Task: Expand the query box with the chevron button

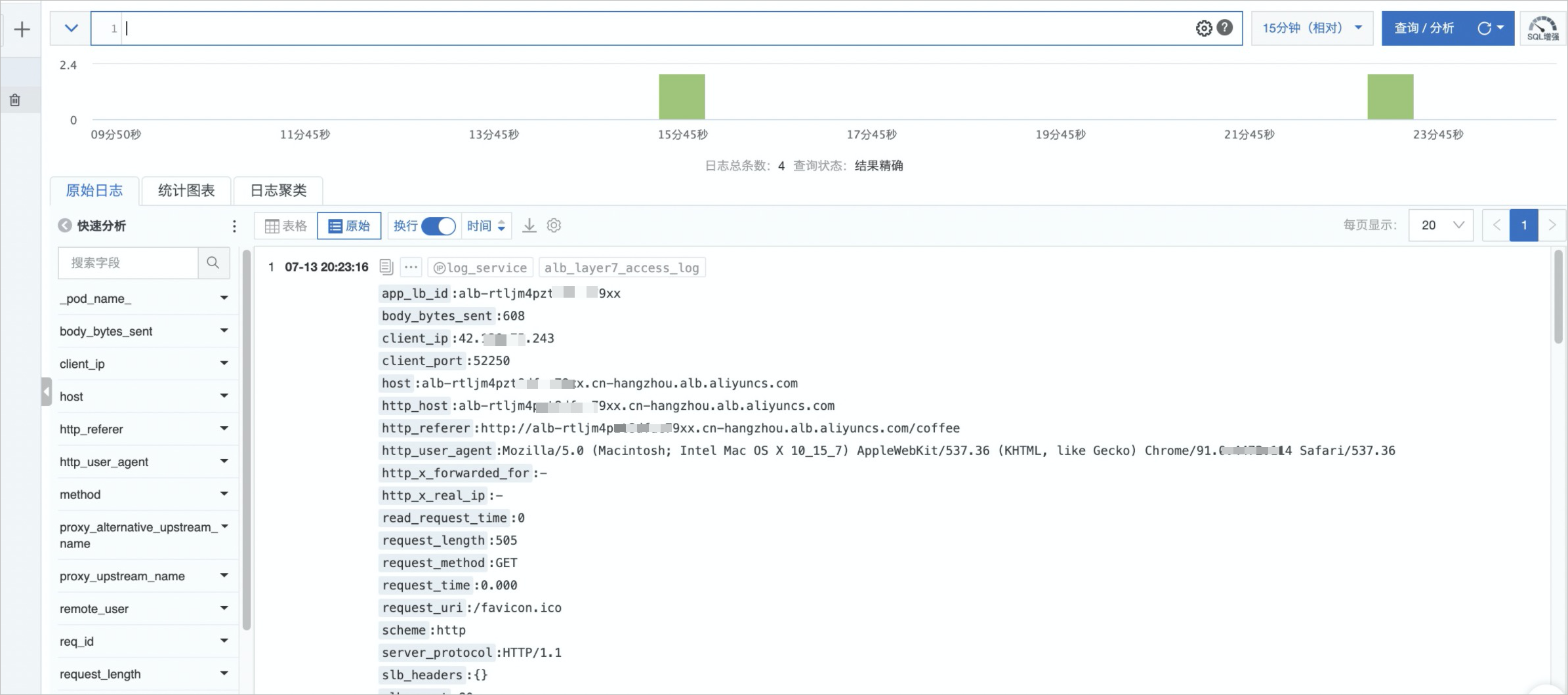Action: coord(71,28)
